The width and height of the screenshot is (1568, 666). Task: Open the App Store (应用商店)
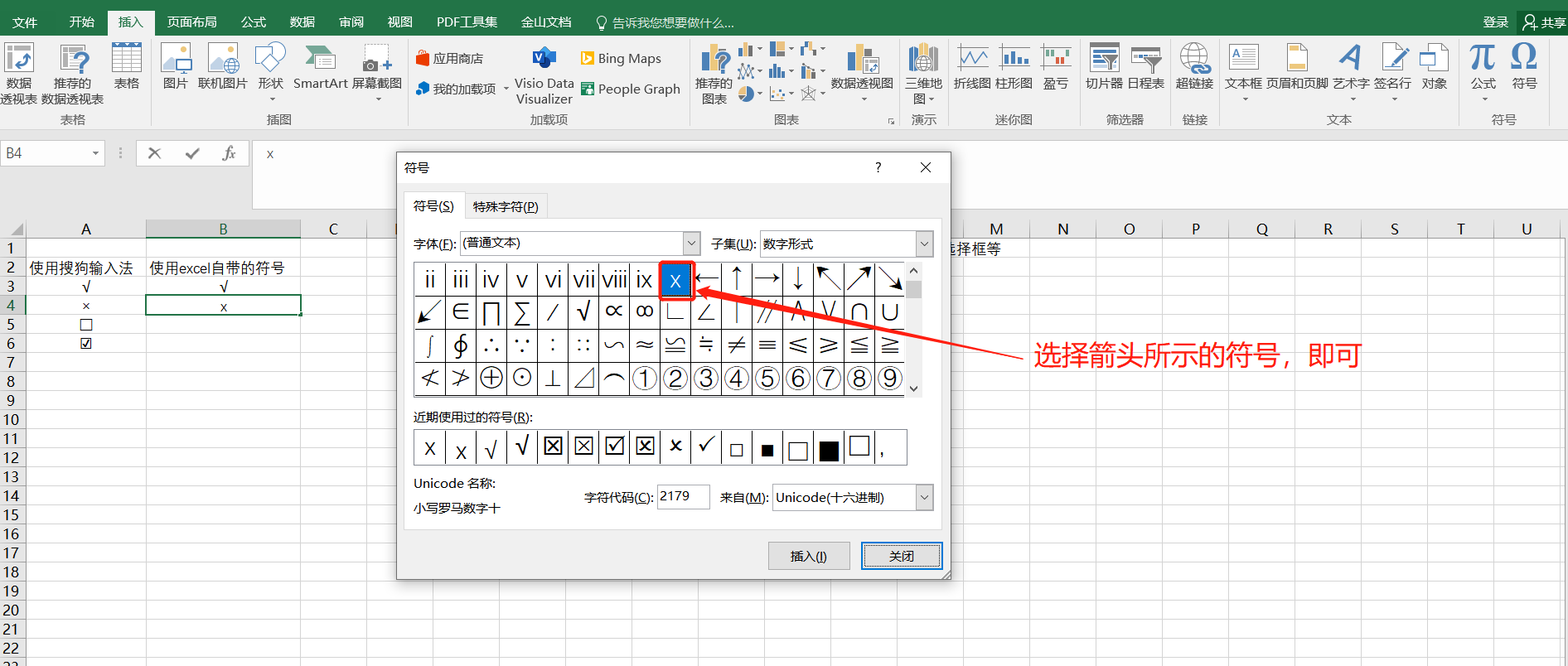449,59
